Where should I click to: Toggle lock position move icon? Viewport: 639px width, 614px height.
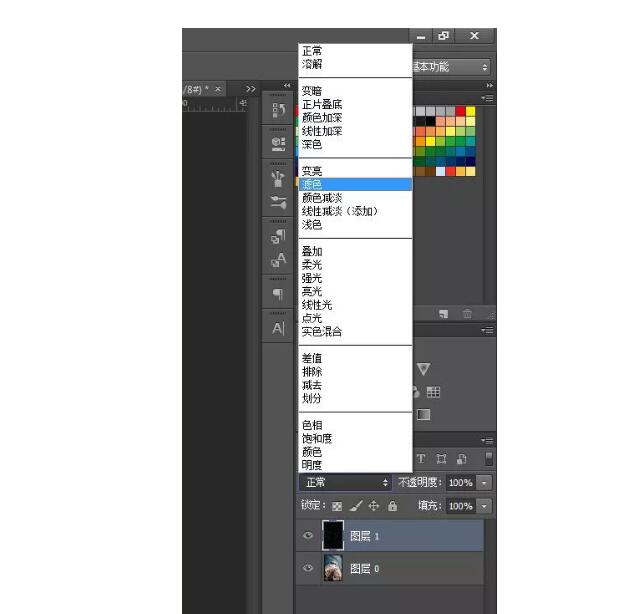point(374,506)
